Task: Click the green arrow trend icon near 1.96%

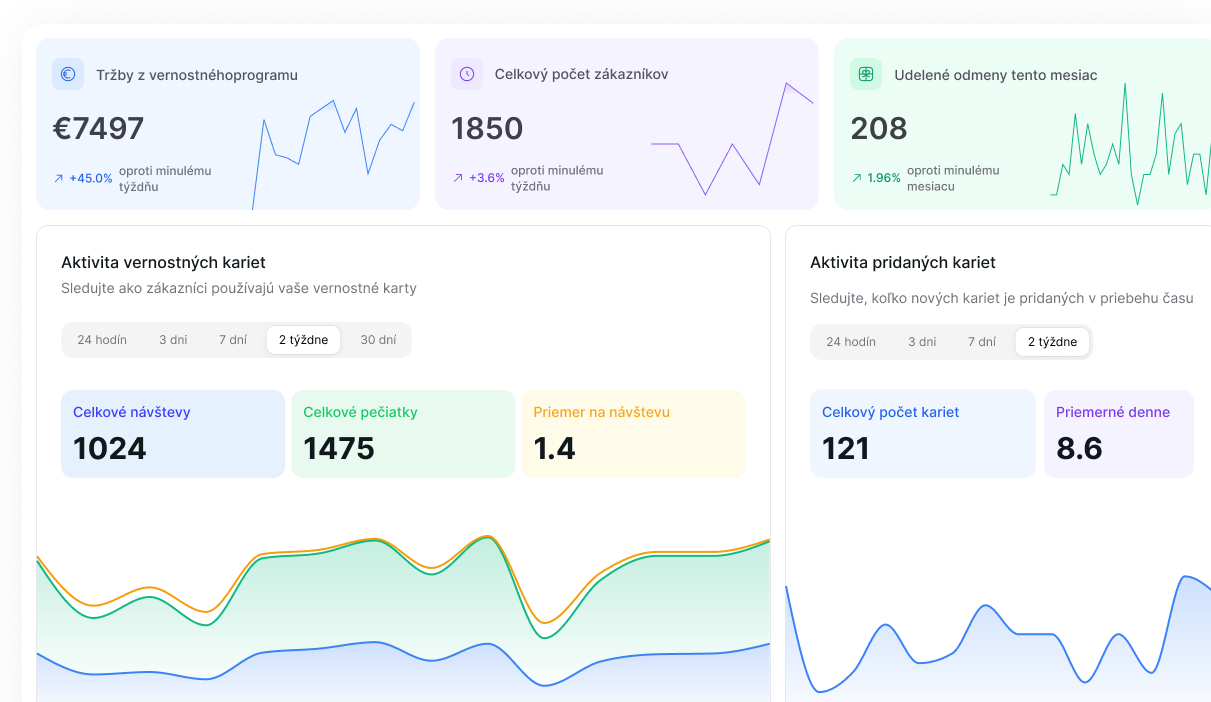Action: [x=857, y=178]
